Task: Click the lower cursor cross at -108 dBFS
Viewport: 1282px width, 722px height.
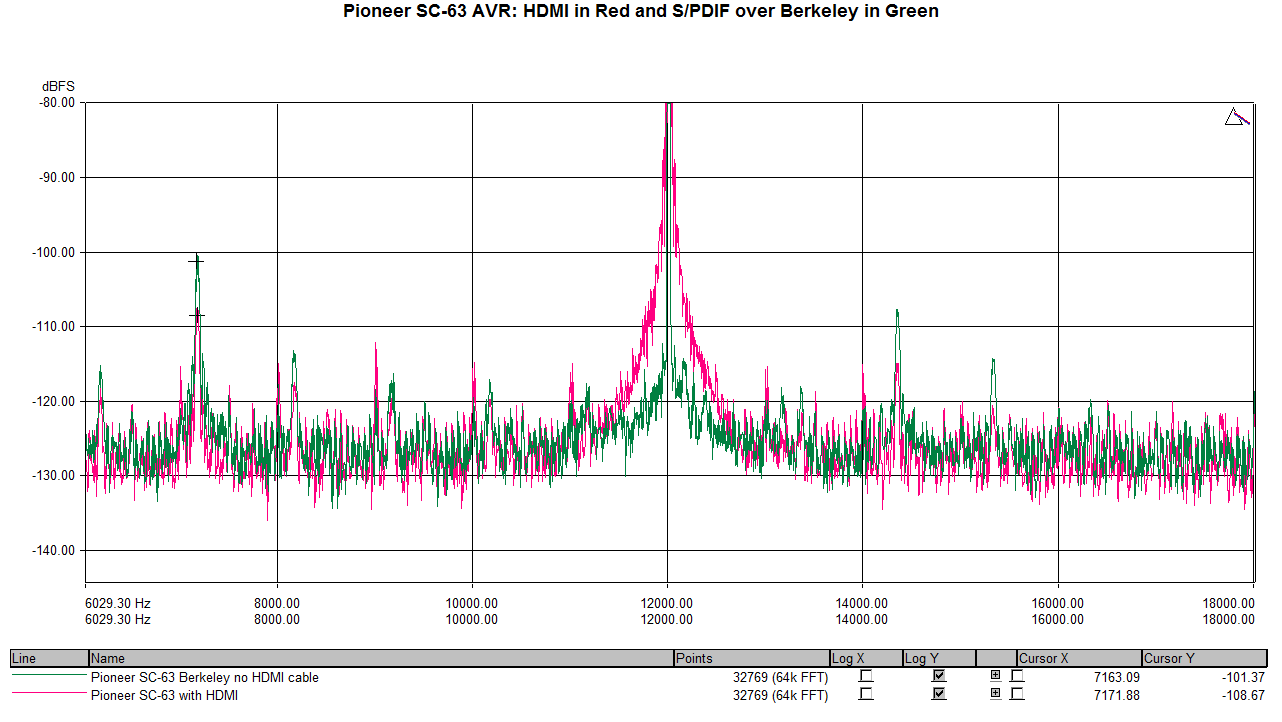Action: 196,315
